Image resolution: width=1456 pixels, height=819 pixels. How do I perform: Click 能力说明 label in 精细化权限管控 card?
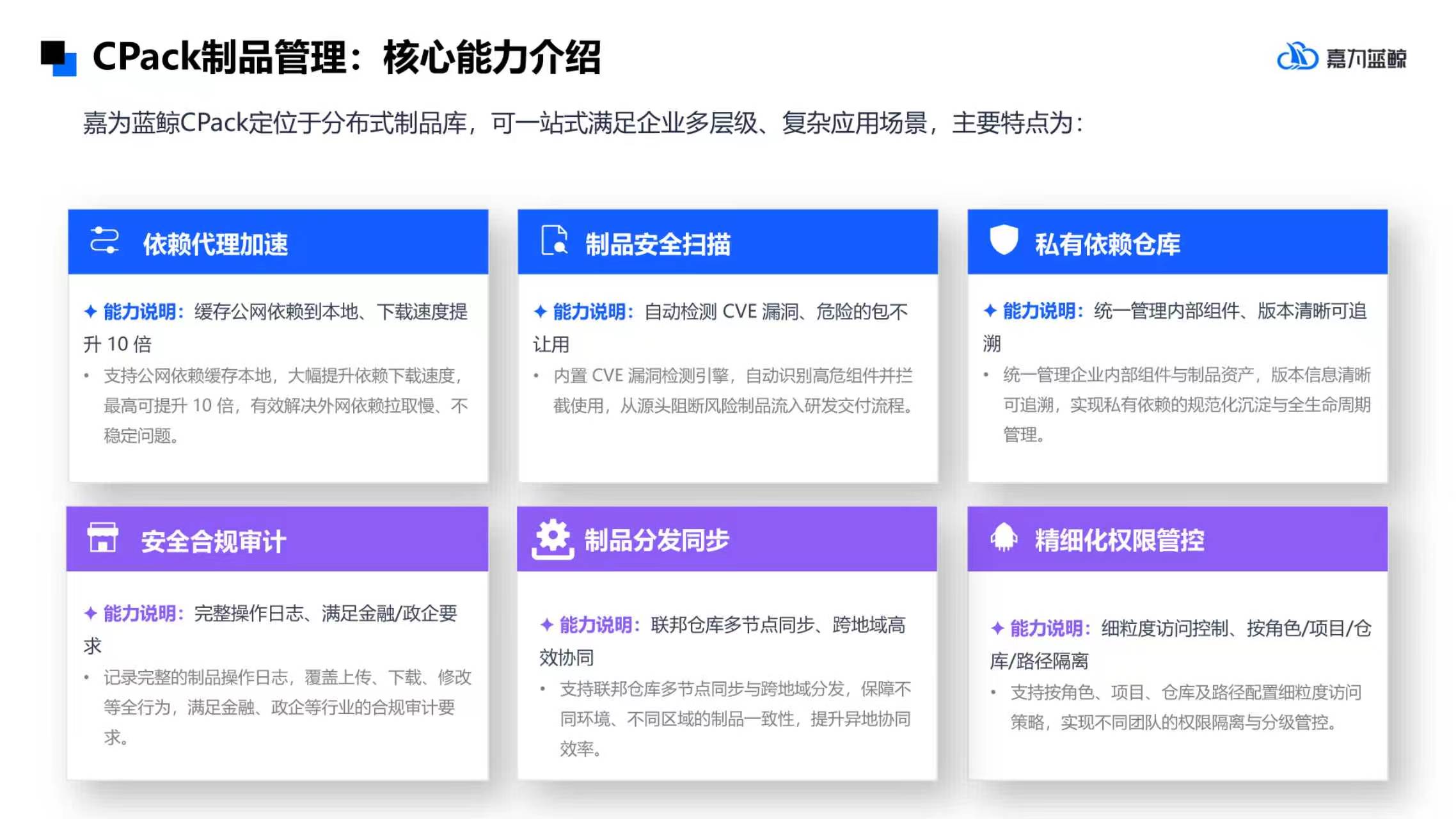click(1050, 628)
